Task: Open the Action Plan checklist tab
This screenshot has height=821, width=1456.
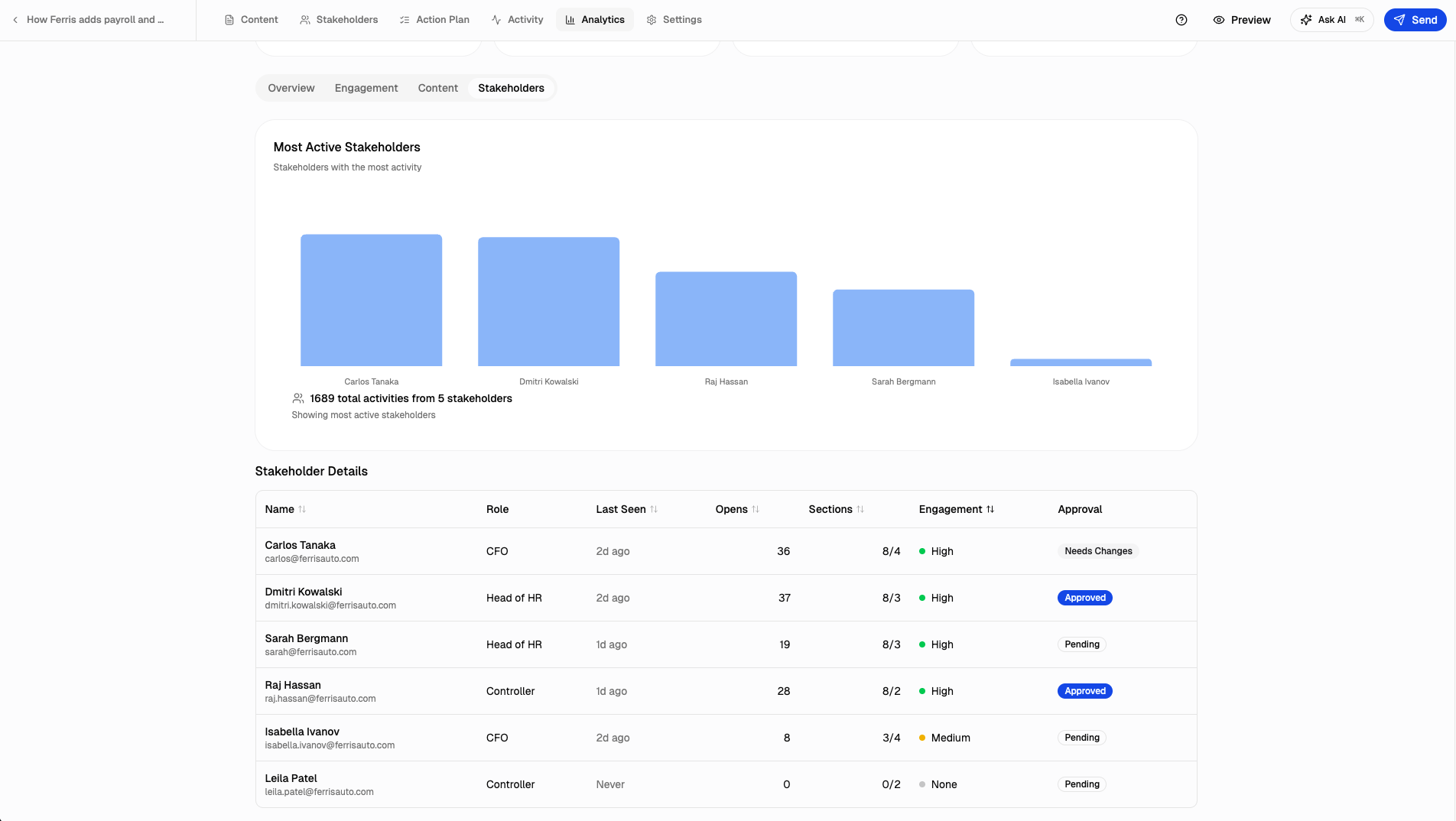Action: (434, 20)
